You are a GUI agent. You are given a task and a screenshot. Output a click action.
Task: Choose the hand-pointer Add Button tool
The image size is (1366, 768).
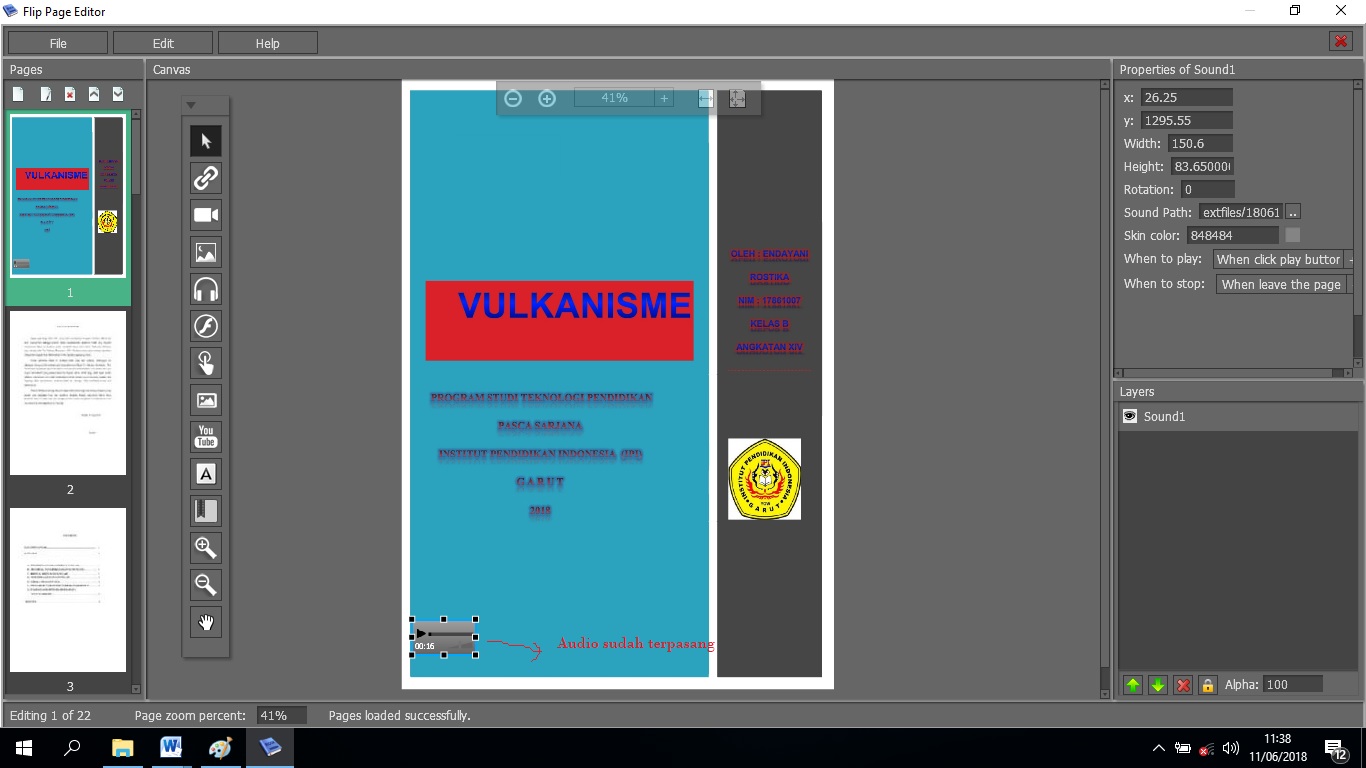[206, 363]
